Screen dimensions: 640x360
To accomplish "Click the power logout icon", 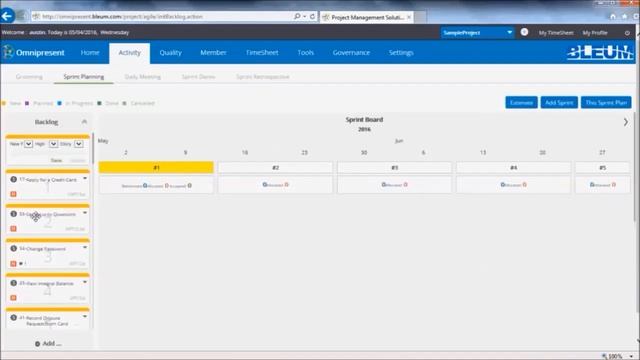I will [x=627, y=33].
